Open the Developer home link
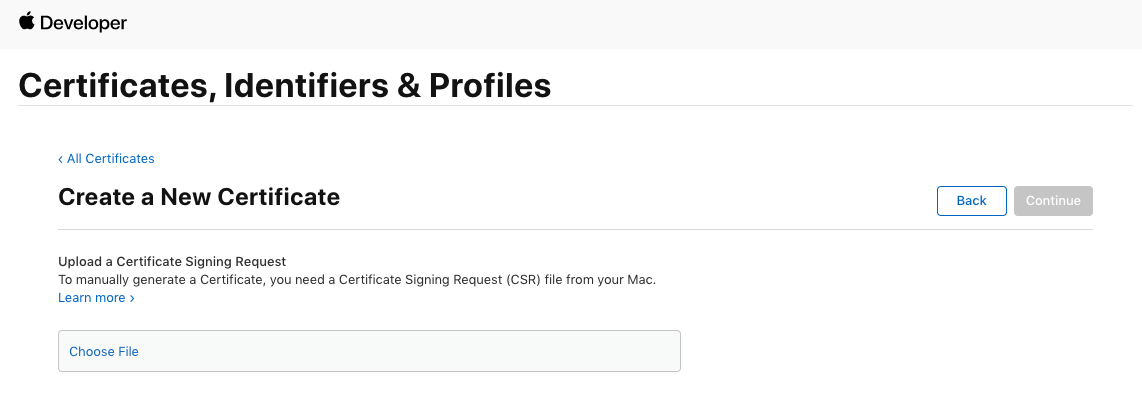This screenshot has width=1142, height=398. coord(73,23)
